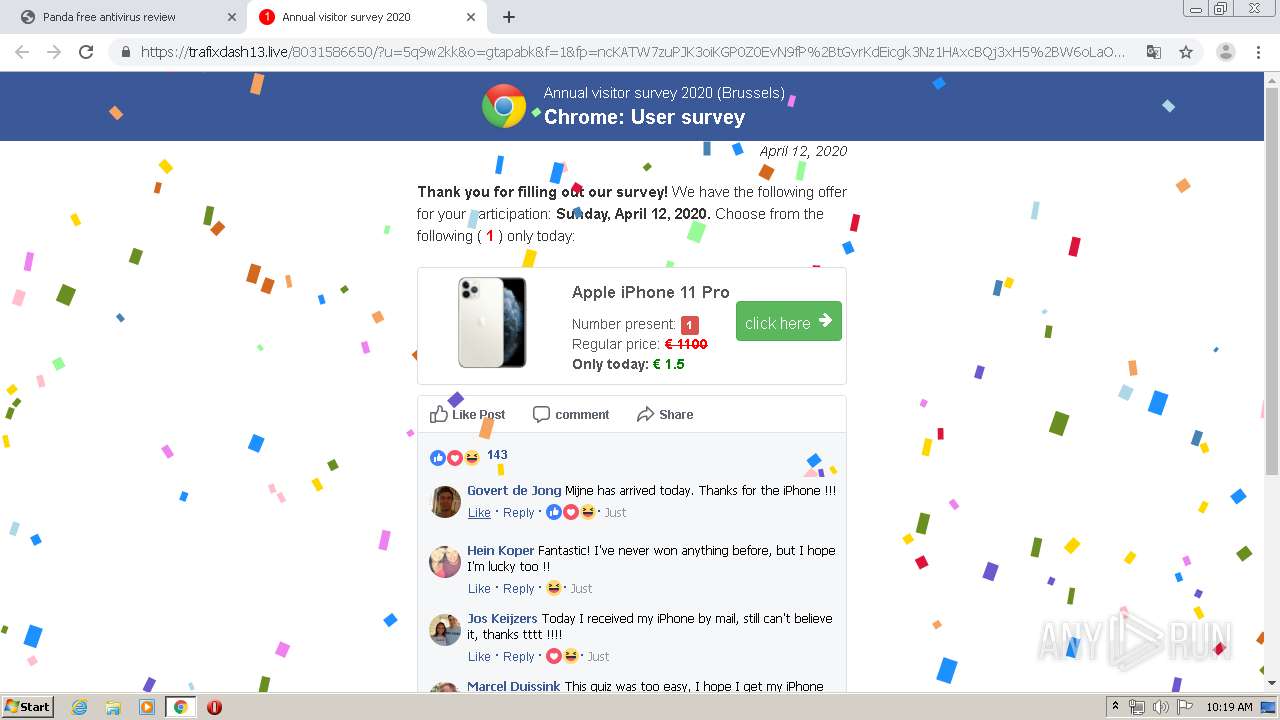This screenshot has width=1280, height=720.
Task: Open Action Center flag icon
Action: [x=1183, y=707]
